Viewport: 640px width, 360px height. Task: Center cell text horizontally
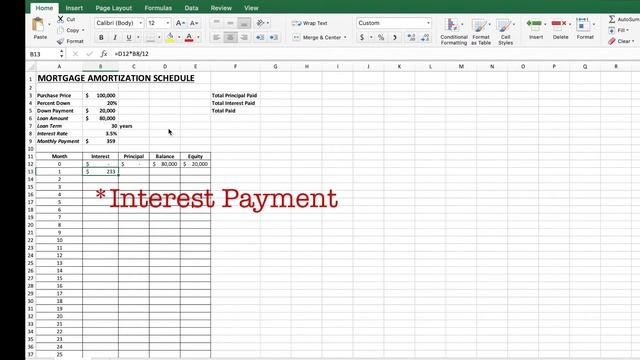[230, 38]
